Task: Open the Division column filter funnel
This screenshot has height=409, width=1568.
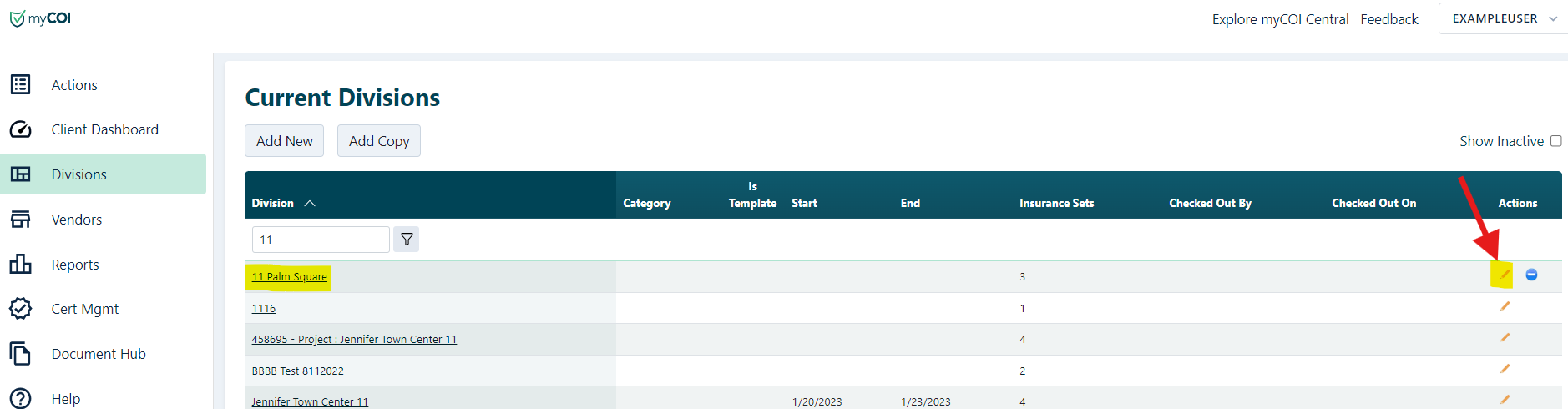Action: (x=407, y=240)
